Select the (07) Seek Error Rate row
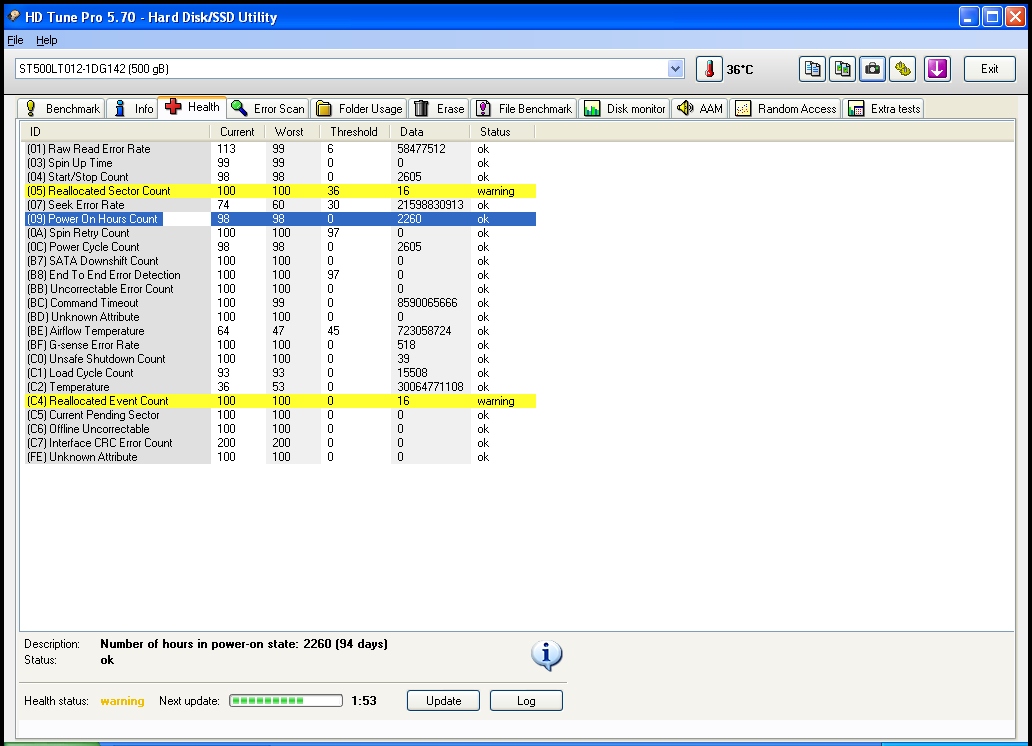This screenshot has height=746, width=1032. (x=280, y=205)
